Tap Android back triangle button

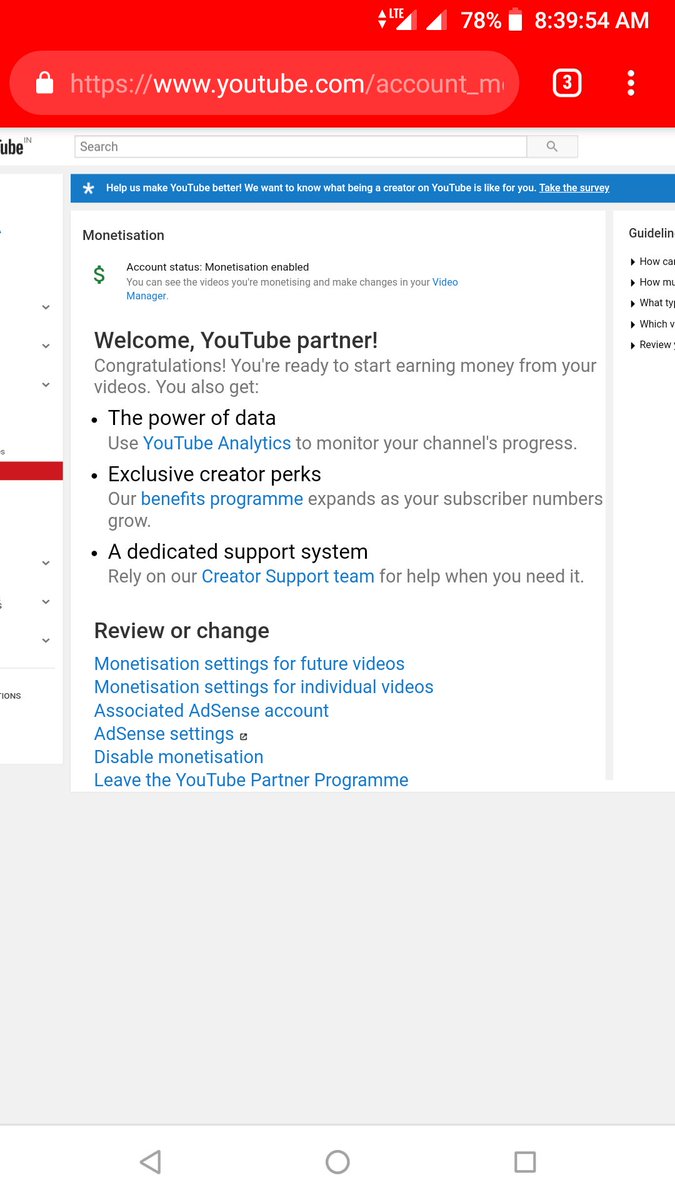click(x=151, y=1161)
